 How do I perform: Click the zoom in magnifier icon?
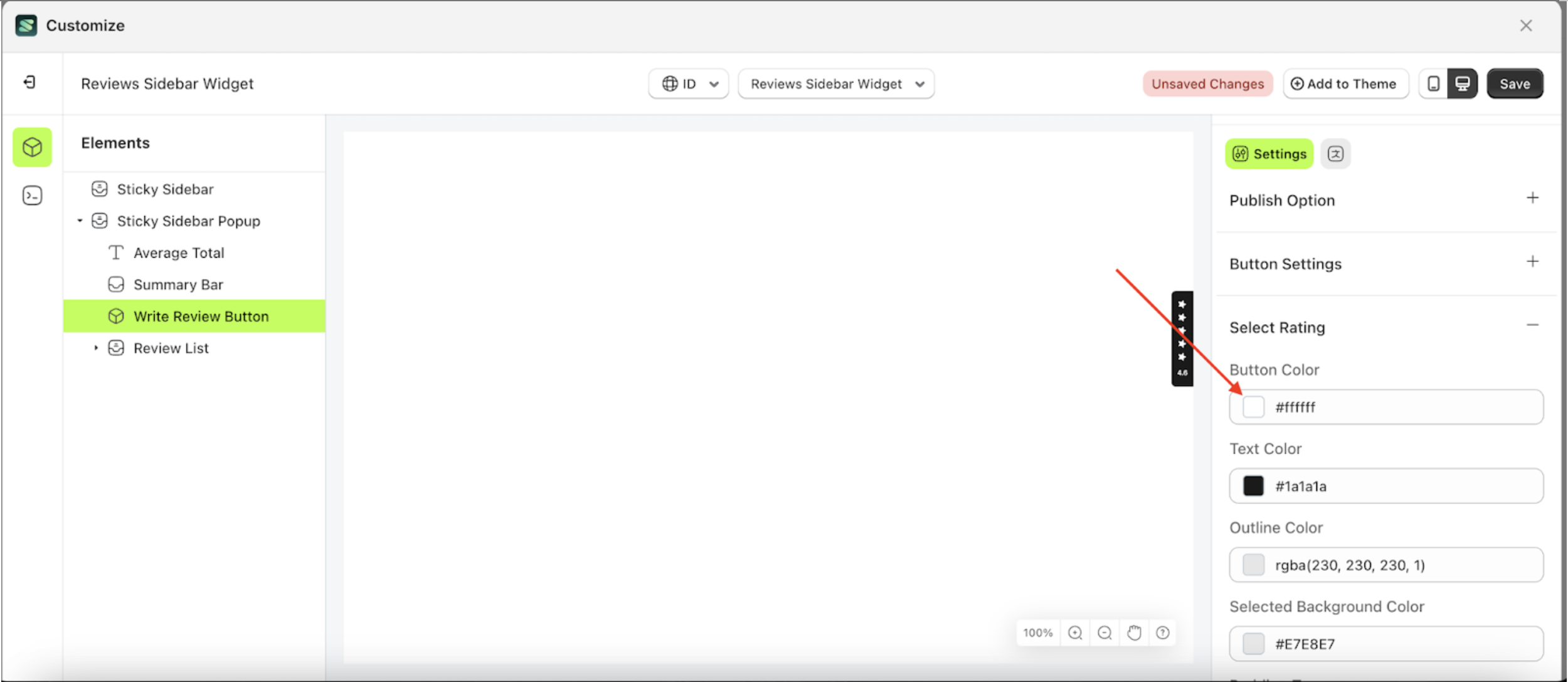[x=1075, y=632]
